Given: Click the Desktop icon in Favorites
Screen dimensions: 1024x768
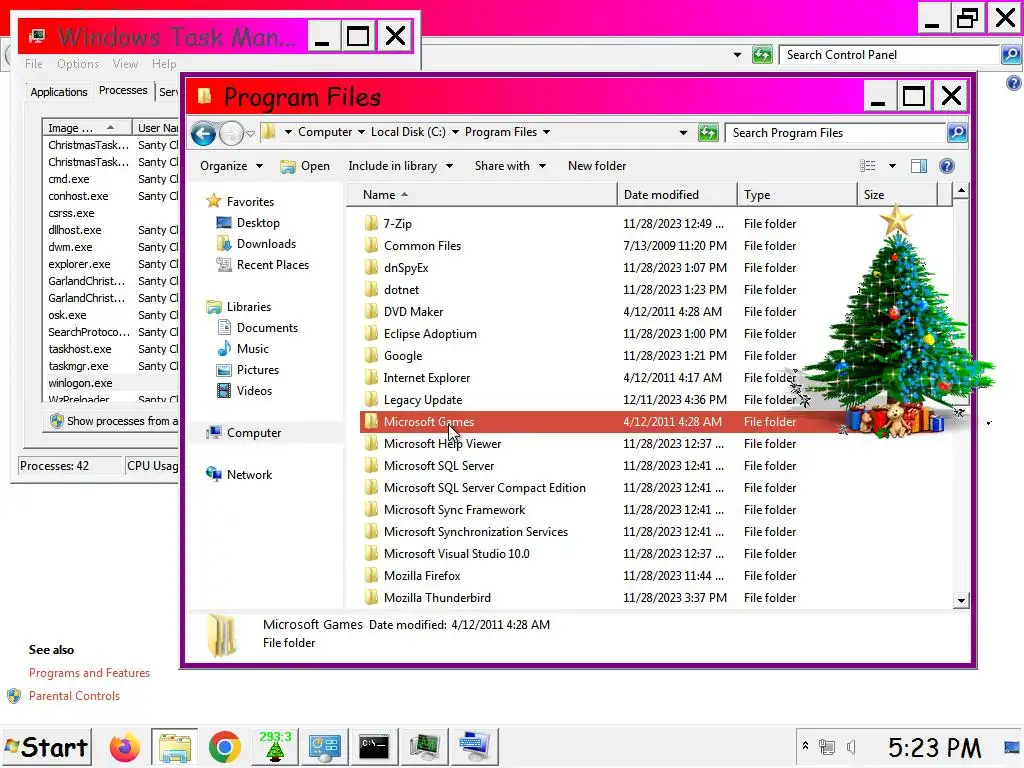Looking at the screenshot, I should pyautogui.click(x=224, y=223).
